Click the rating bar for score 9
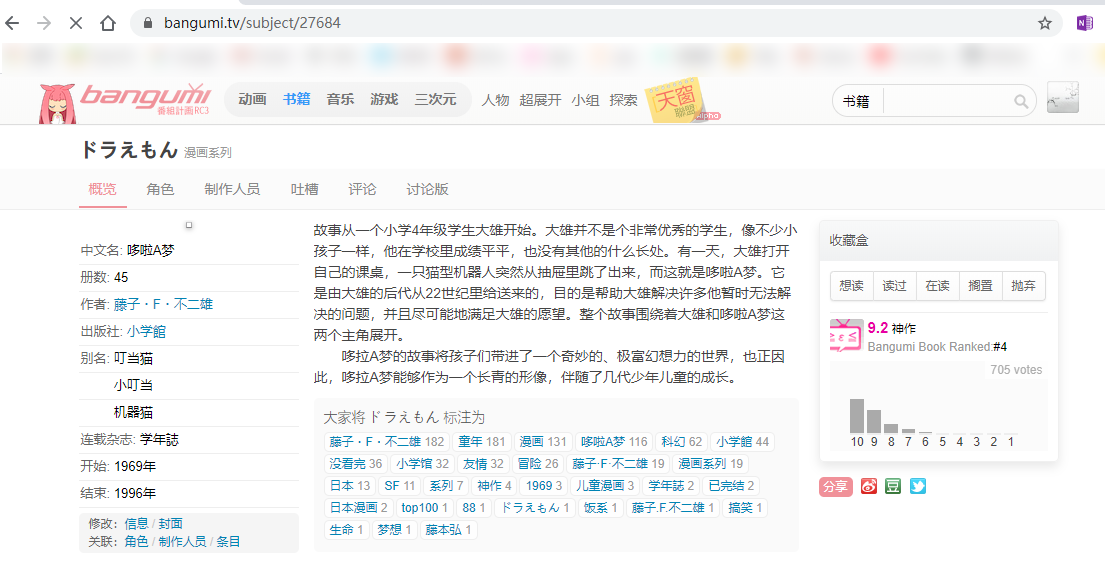 874,422
